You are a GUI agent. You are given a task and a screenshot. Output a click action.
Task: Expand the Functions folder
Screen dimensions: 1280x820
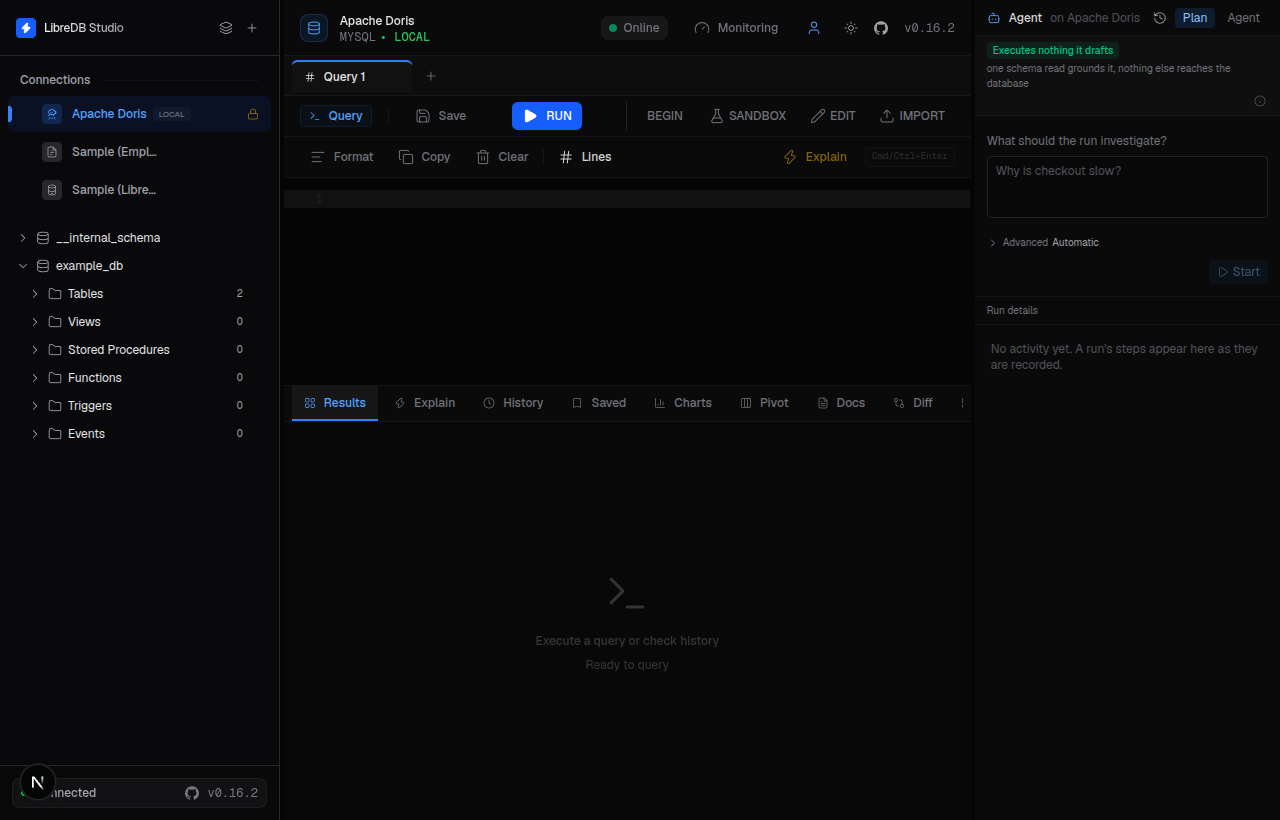click(x=35, y=378)
